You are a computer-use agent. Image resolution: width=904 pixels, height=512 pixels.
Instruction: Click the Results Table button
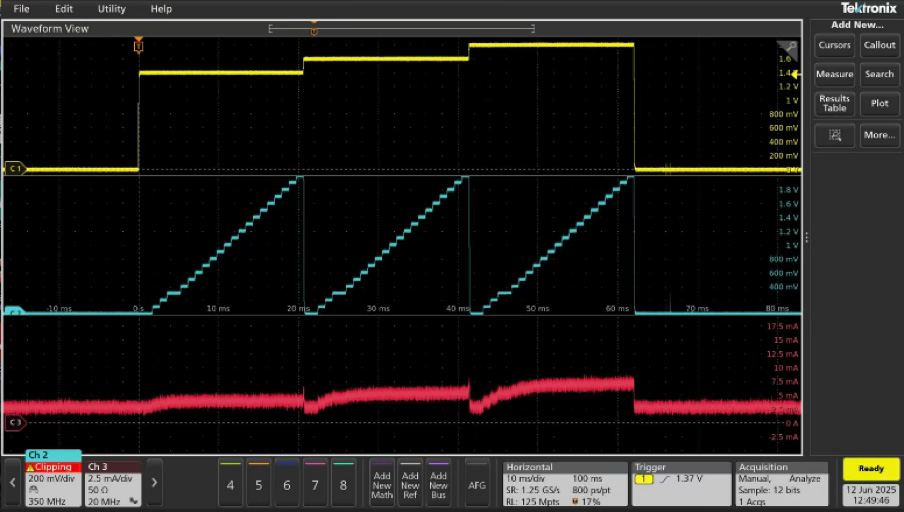(834, 103)
